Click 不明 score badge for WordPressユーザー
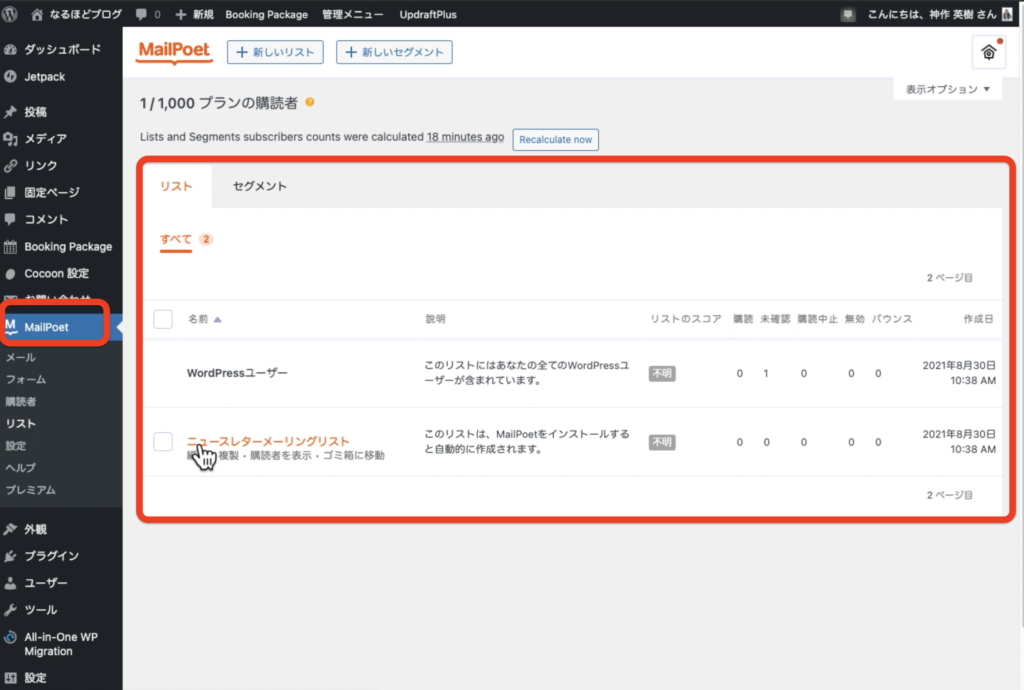 coord(662,373)
